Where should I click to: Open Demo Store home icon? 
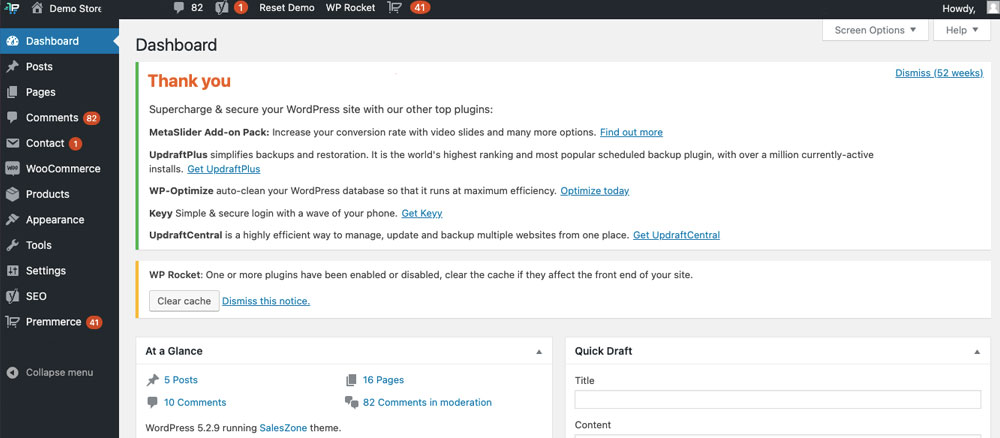[37, 8]
